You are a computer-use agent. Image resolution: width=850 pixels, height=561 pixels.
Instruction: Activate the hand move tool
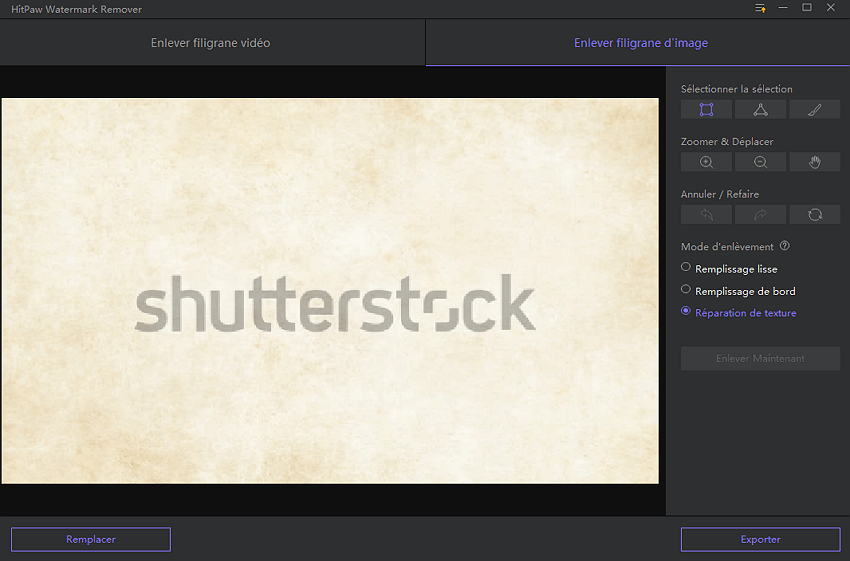tap(815, 162)
